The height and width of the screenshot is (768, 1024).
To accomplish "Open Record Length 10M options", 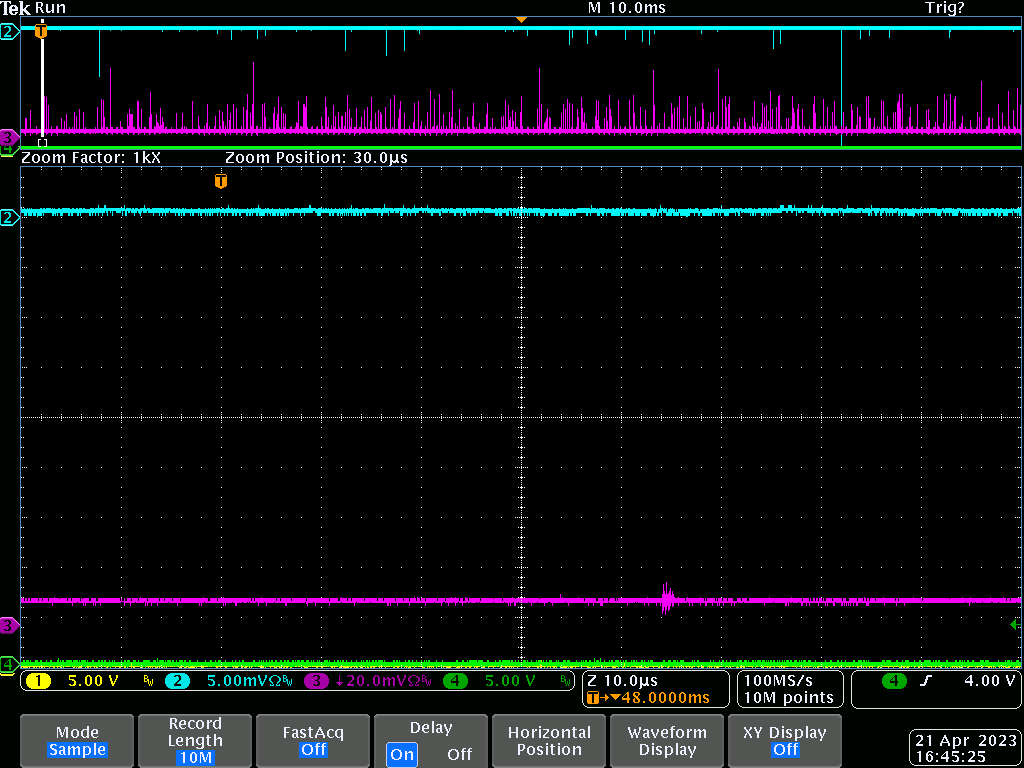I will tap(195, 741).
